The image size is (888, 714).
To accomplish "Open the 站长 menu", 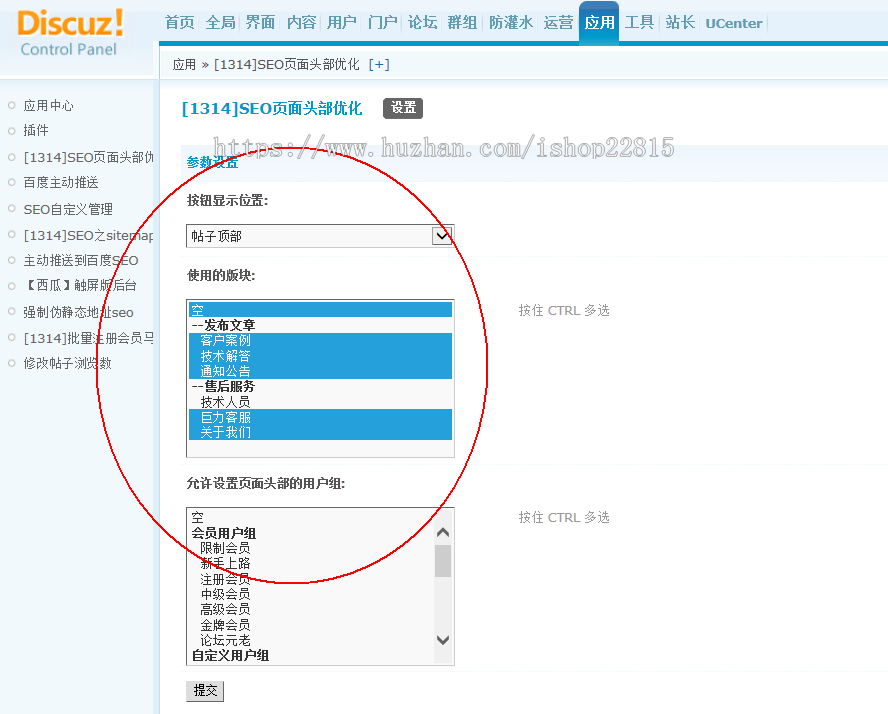I will [679, 22].
